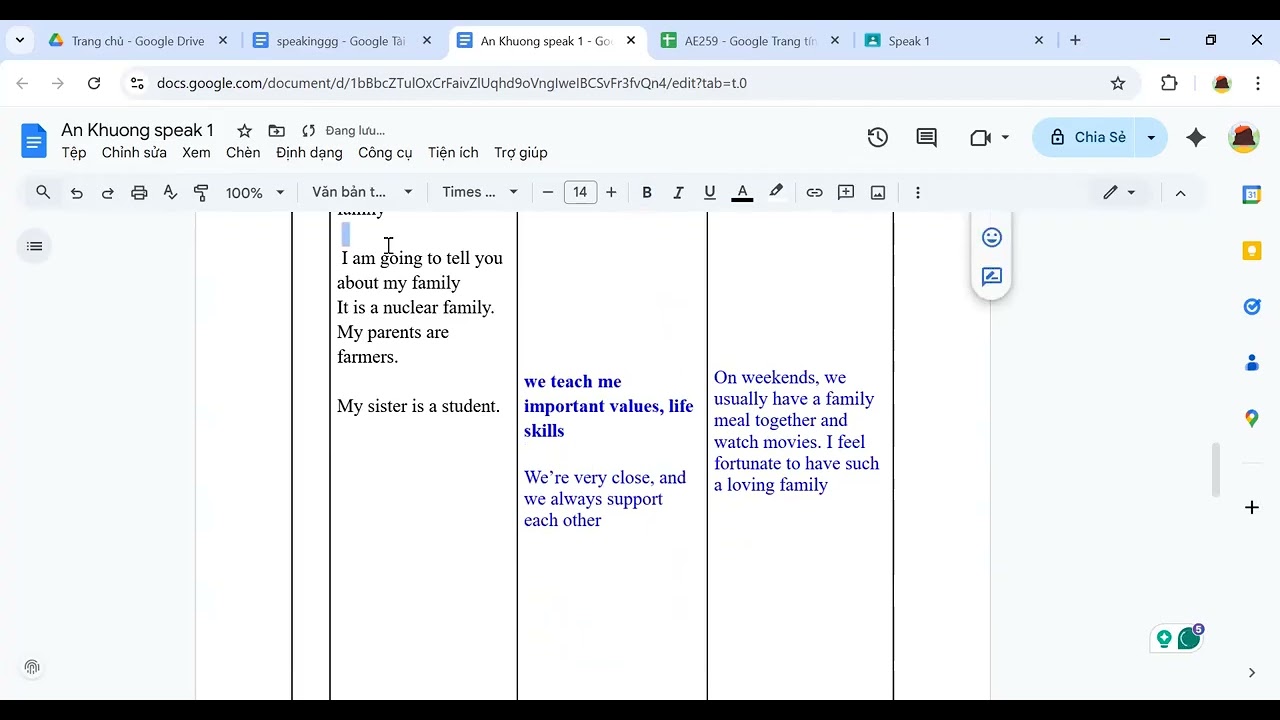This screenshot has height=720, width=1280.
Task: Open a new browser tab
Action: 1075,41
